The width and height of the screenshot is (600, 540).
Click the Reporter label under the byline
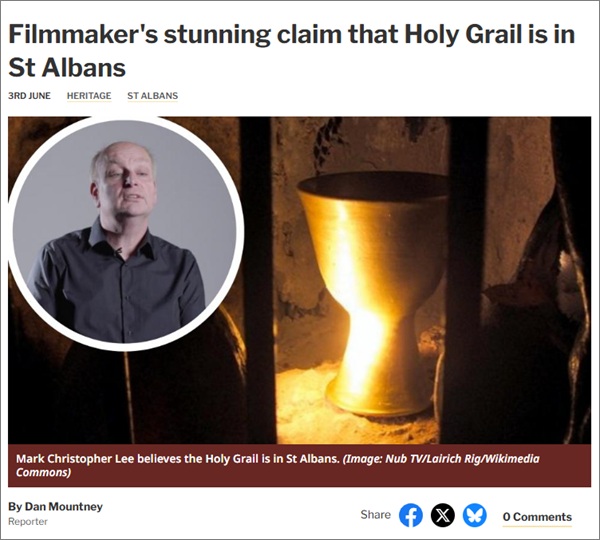[x=28, y=522]
